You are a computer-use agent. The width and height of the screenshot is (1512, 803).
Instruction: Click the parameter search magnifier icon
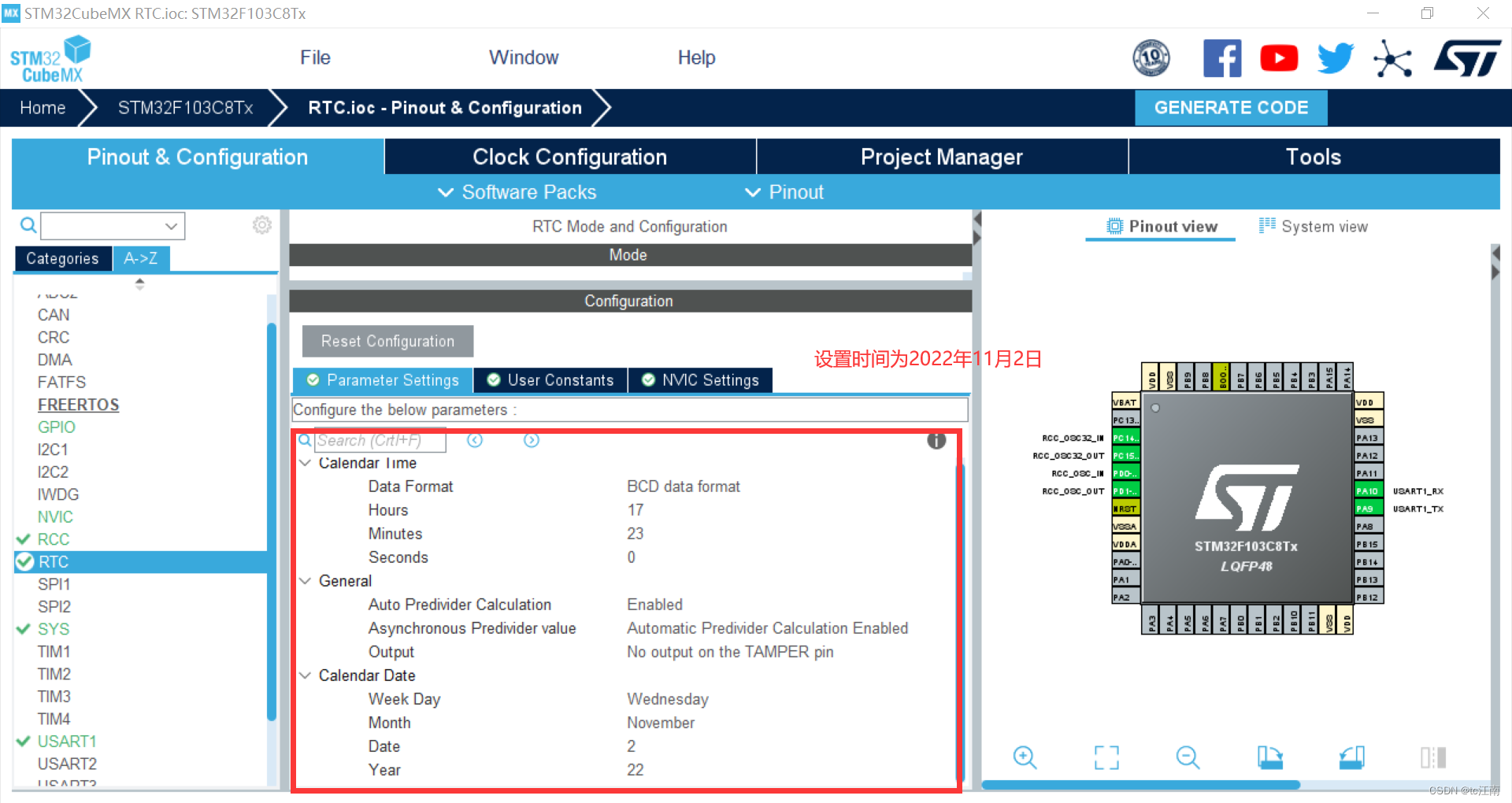click(x=305, y=441)
